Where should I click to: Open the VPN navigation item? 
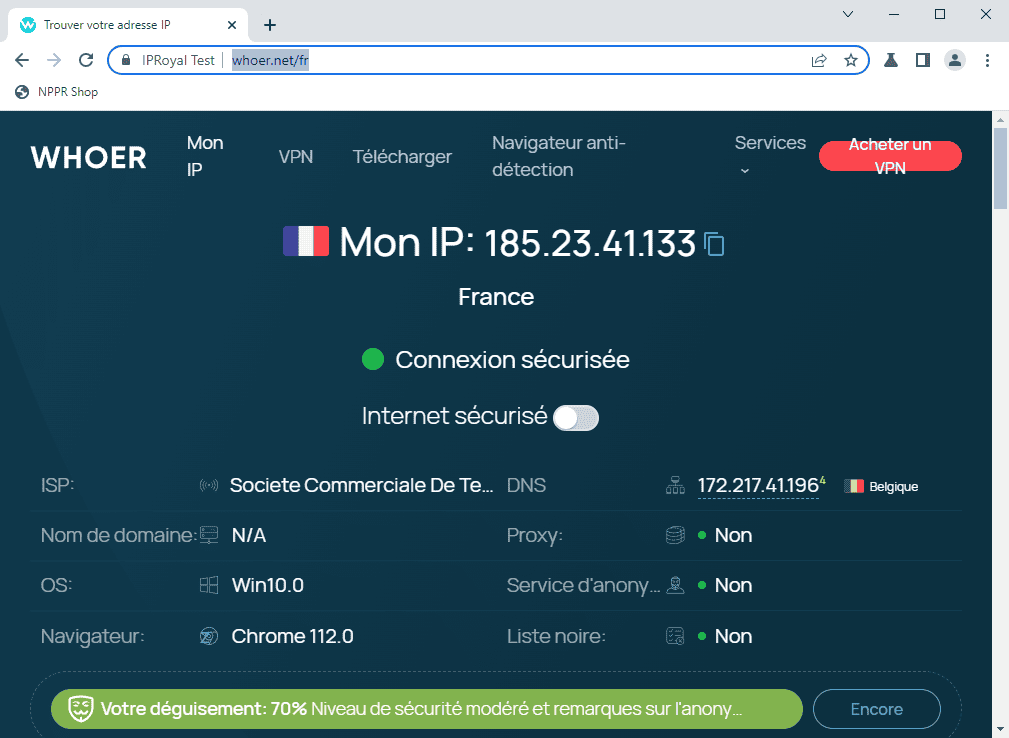pyautogui.click(x=296, y=156)
